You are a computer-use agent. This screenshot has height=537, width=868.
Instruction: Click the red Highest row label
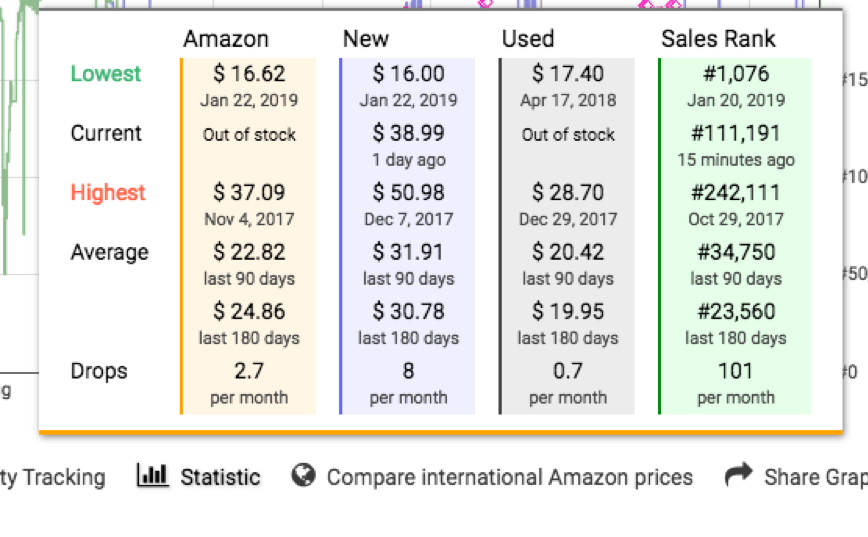click(108, 193)
